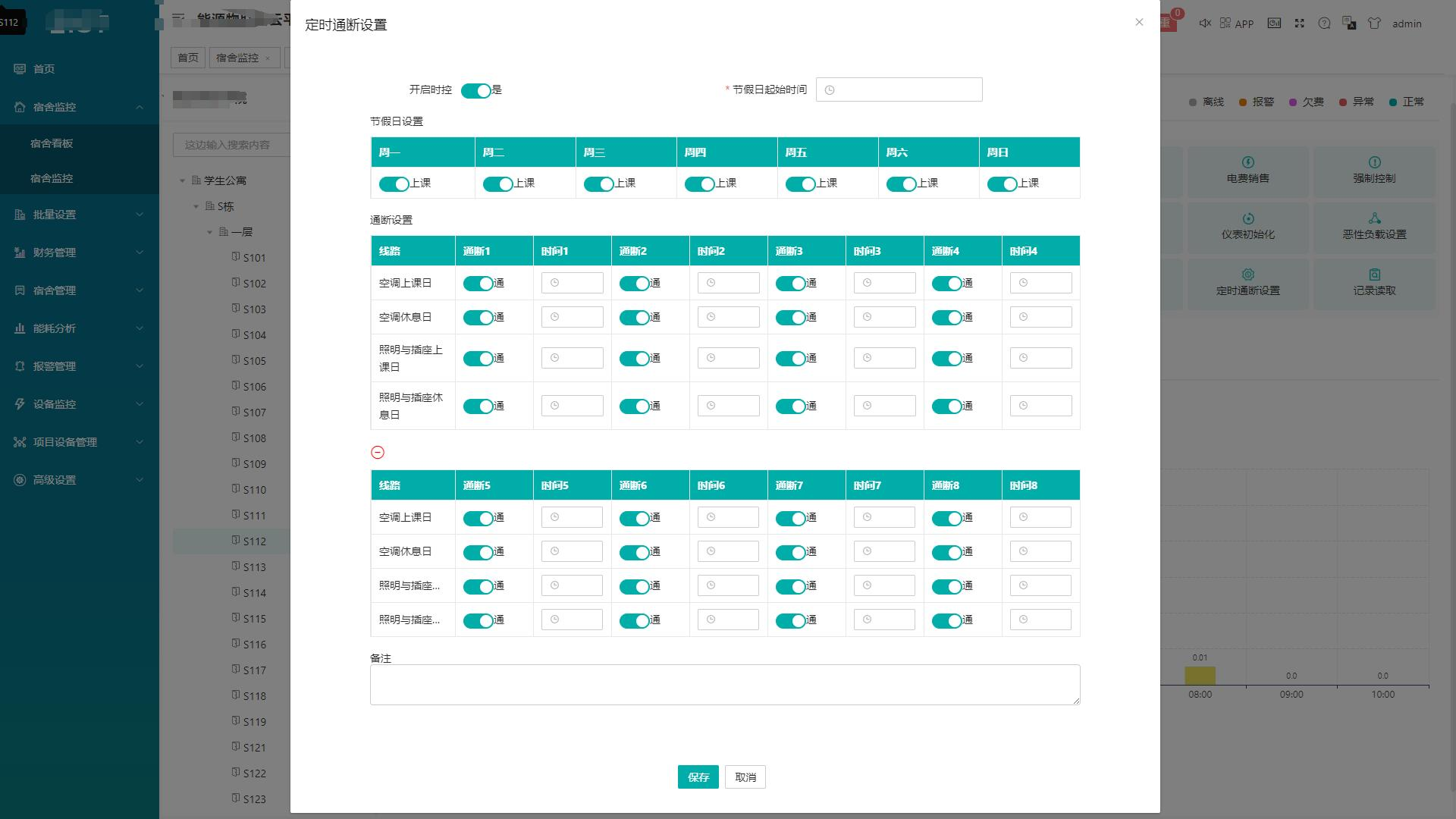Toggle the 开启时控 switch
The width and height of the screenshot is (1456, 819).
478,90
